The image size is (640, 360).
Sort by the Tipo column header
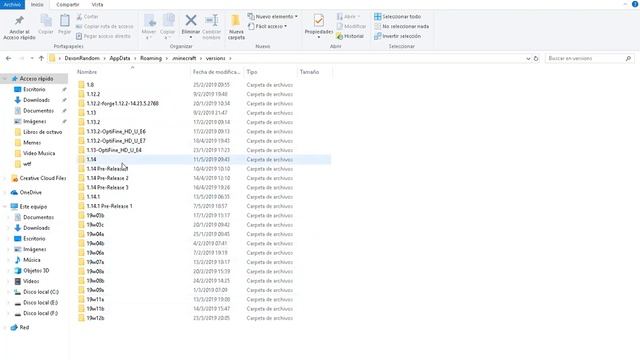point(252,72)
